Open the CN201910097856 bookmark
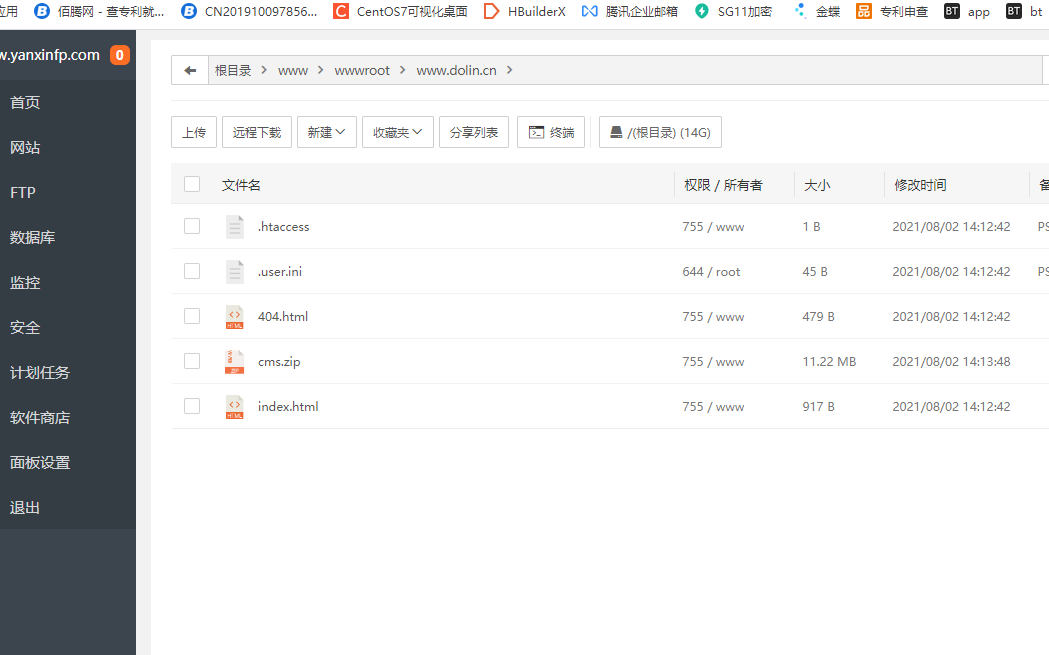The image size is (1049, 655). (250, 11)
